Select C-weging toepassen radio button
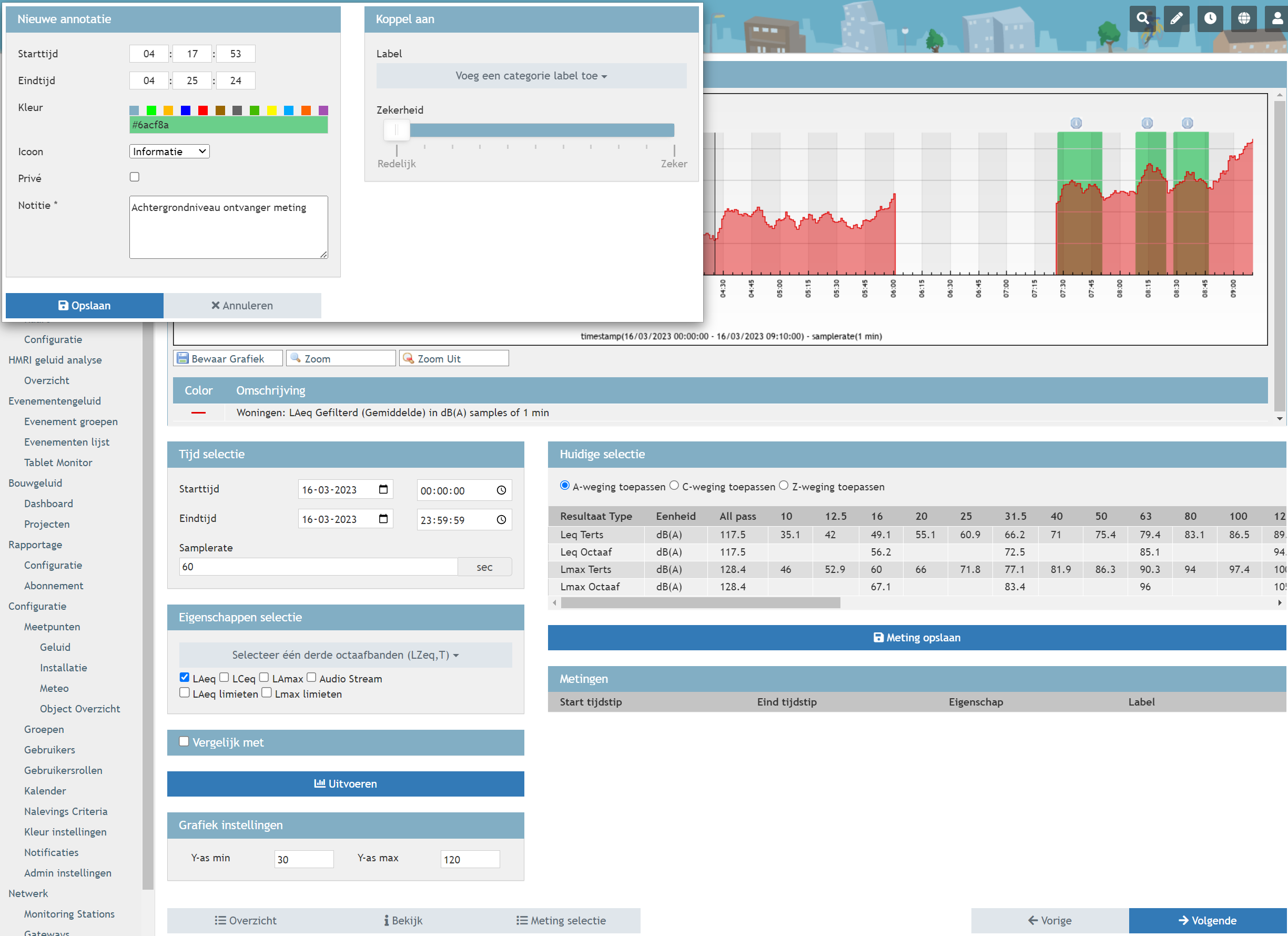The width and height of the screenshot is (1288, 936). coord(674,486)
